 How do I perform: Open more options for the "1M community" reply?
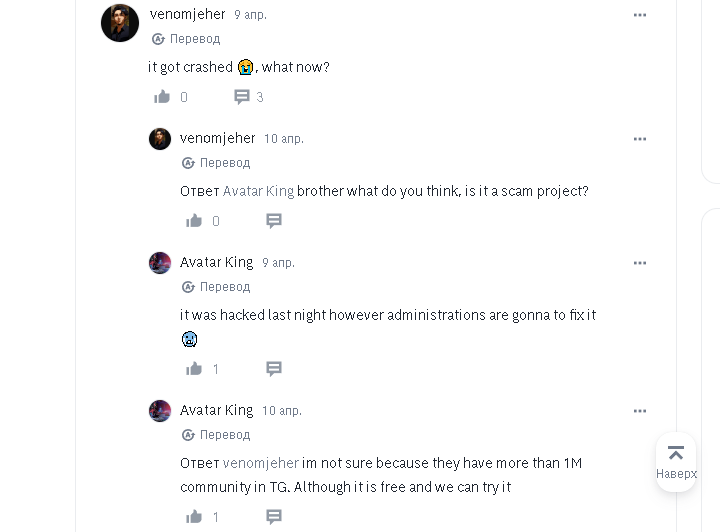[640, 411]
